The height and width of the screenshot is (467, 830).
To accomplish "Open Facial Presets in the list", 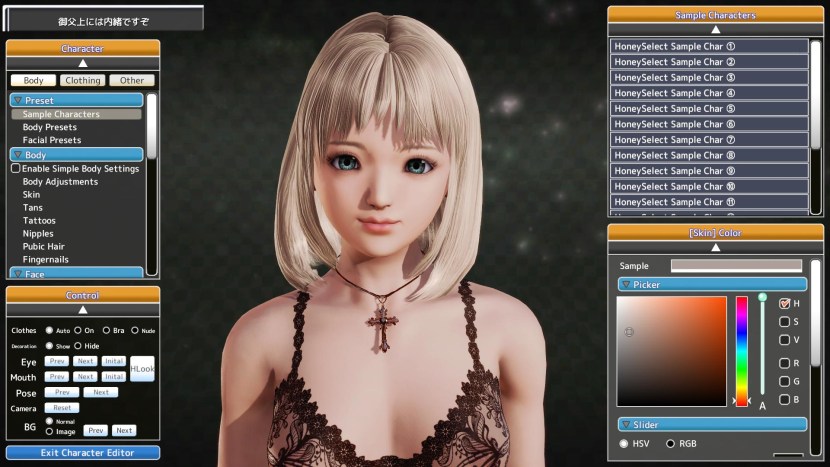I will [52, 140].
